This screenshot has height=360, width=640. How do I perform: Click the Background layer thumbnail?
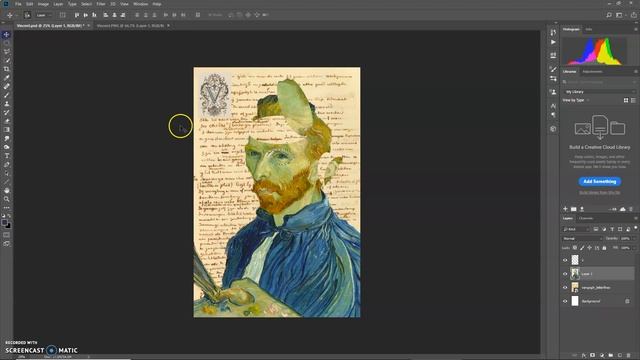(x=575, y=301)
